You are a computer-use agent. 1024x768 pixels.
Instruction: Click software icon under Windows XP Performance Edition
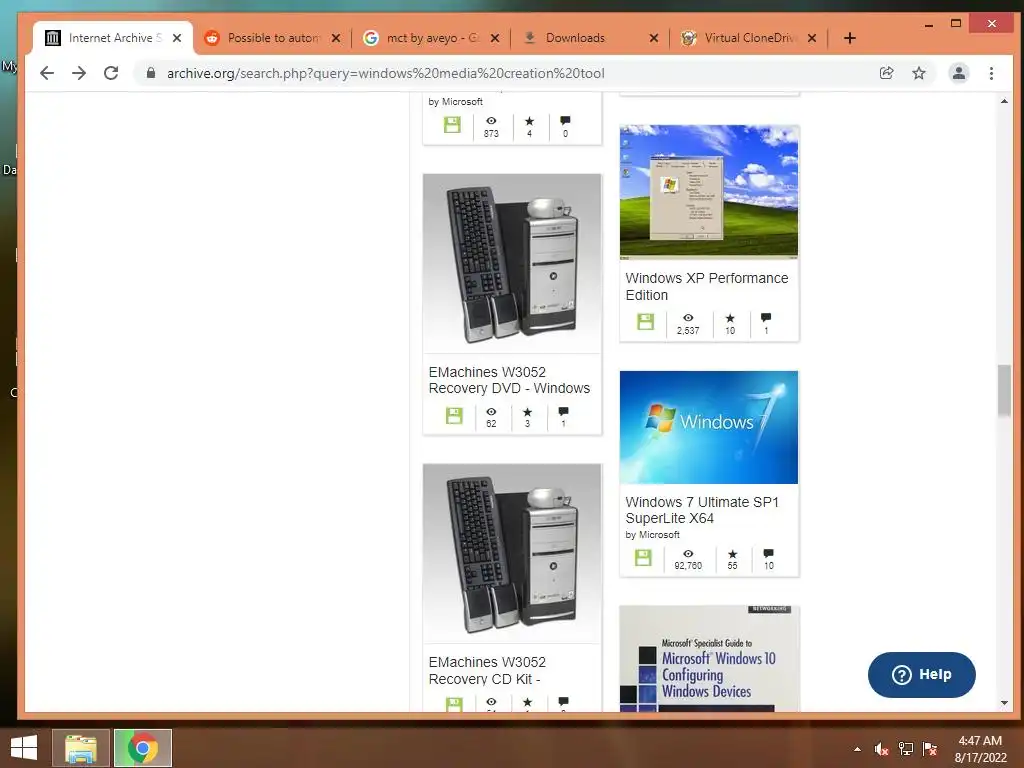(645, 321)
